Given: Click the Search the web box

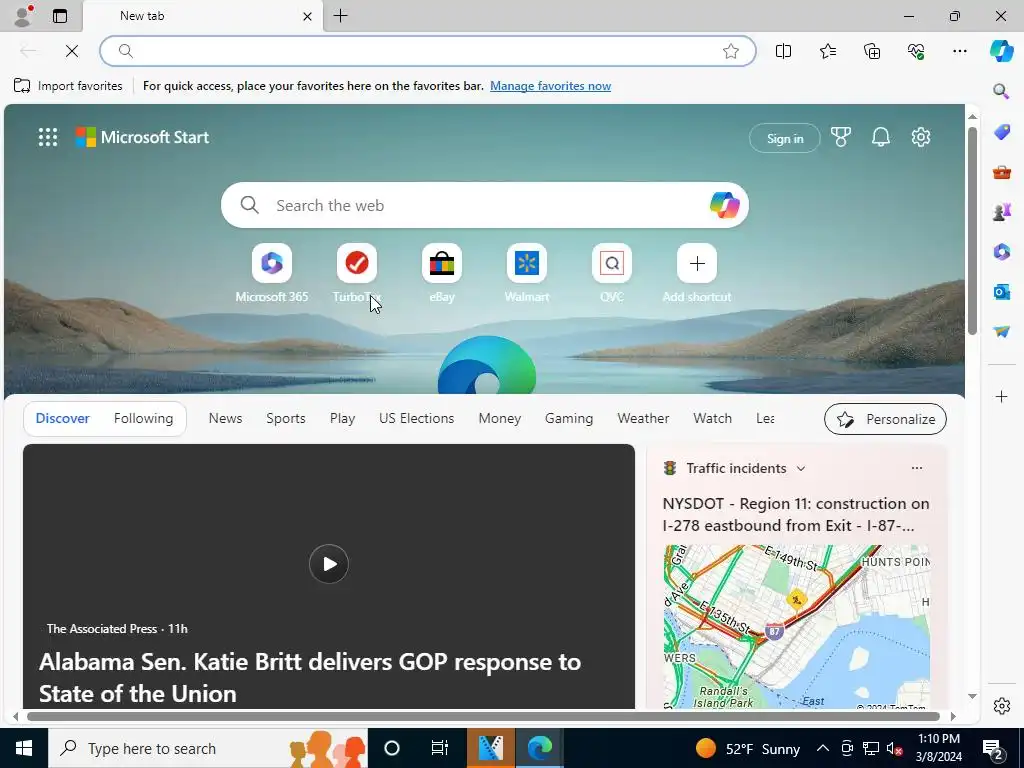Looking at the screenshot, I should pyautogui.click(x=485, y=205).
